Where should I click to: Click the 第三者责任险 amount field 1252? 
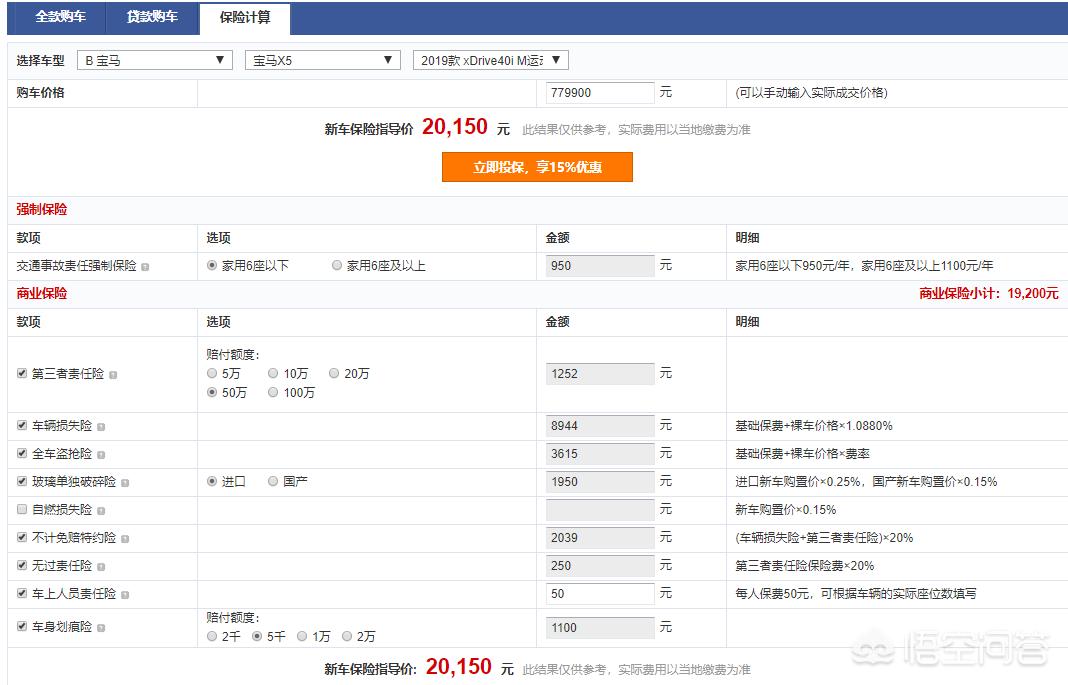tap(600, 373)
